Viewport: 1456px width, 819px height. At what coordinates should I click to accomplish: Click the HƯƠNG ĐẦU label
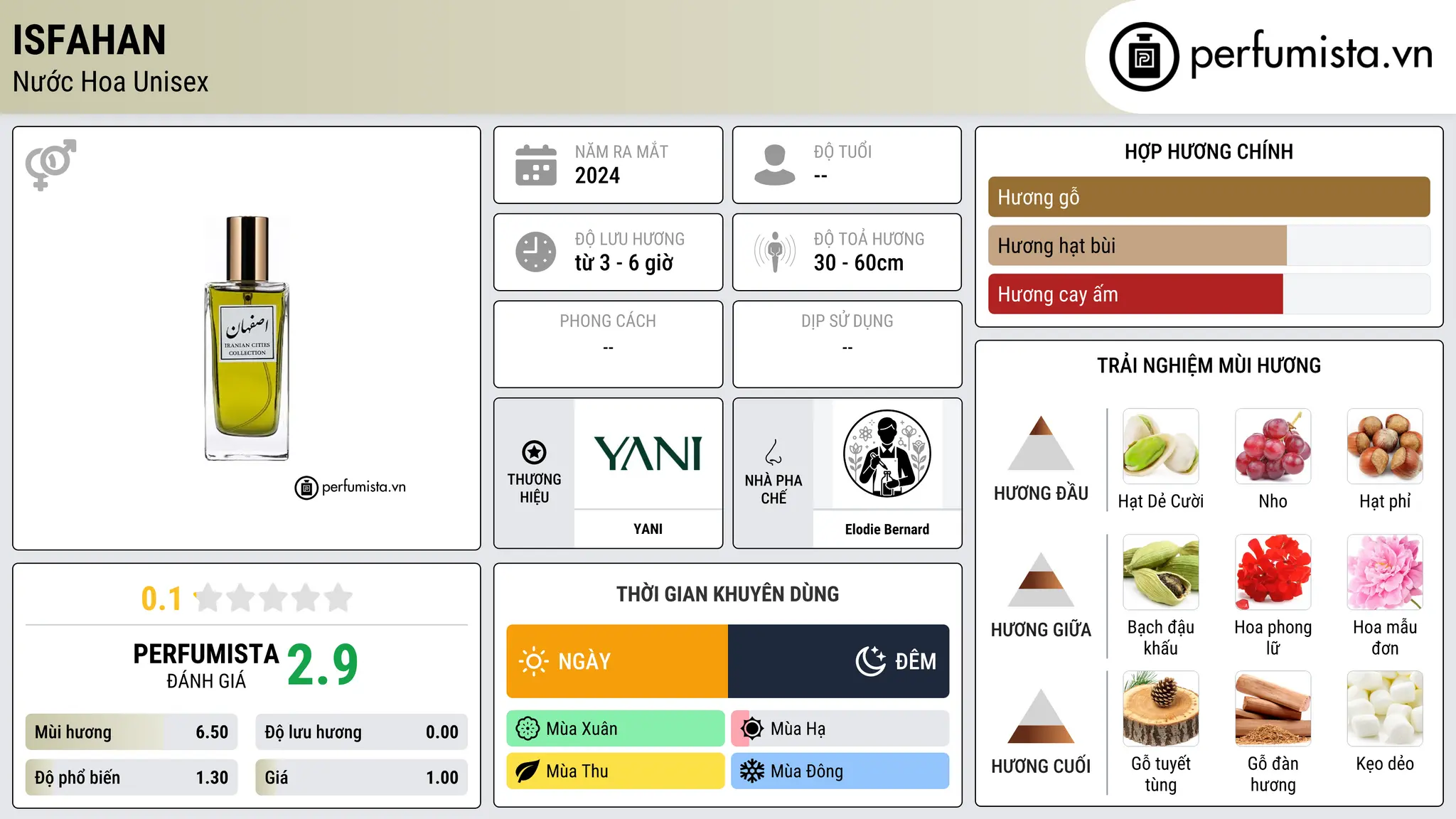(x=1041, y=493)
